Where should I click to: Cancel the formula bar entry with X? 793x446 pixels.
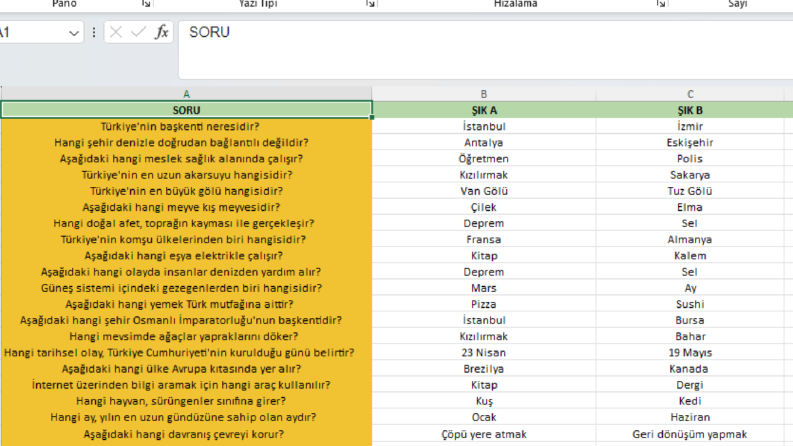point(116,32)
